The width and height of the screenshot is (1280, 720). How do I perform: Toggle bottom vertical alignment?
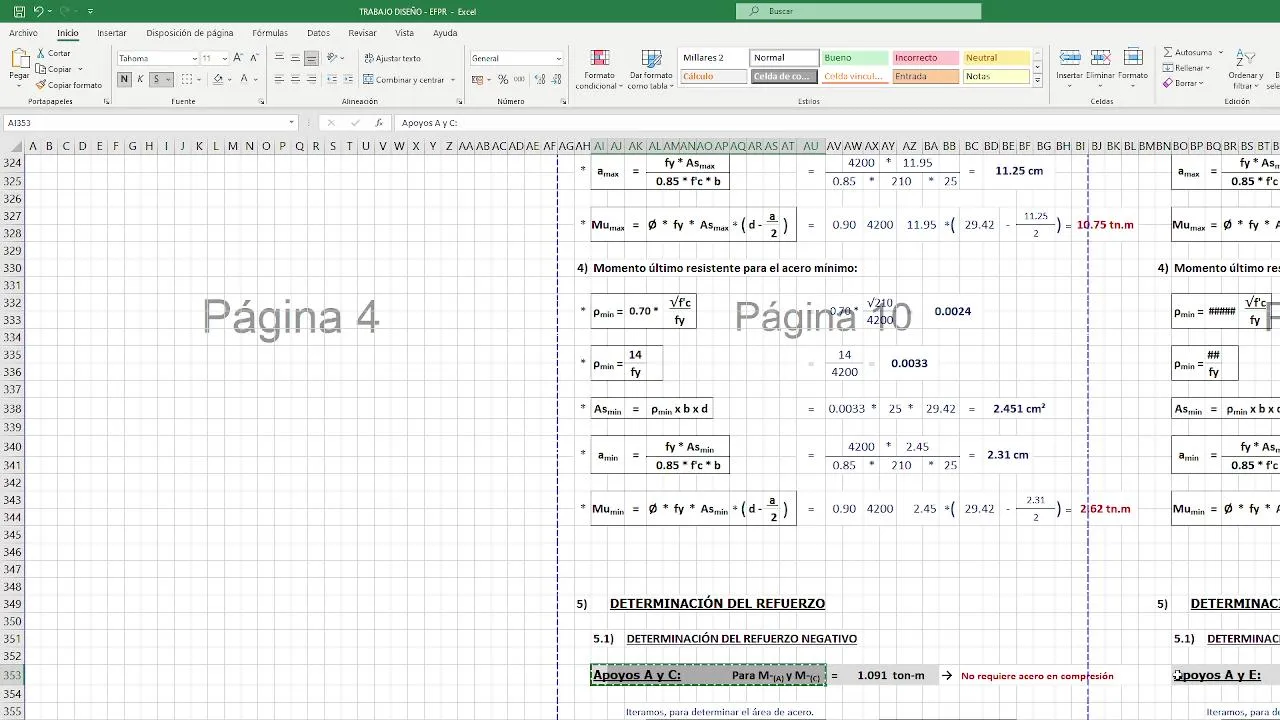click(311, 58)
